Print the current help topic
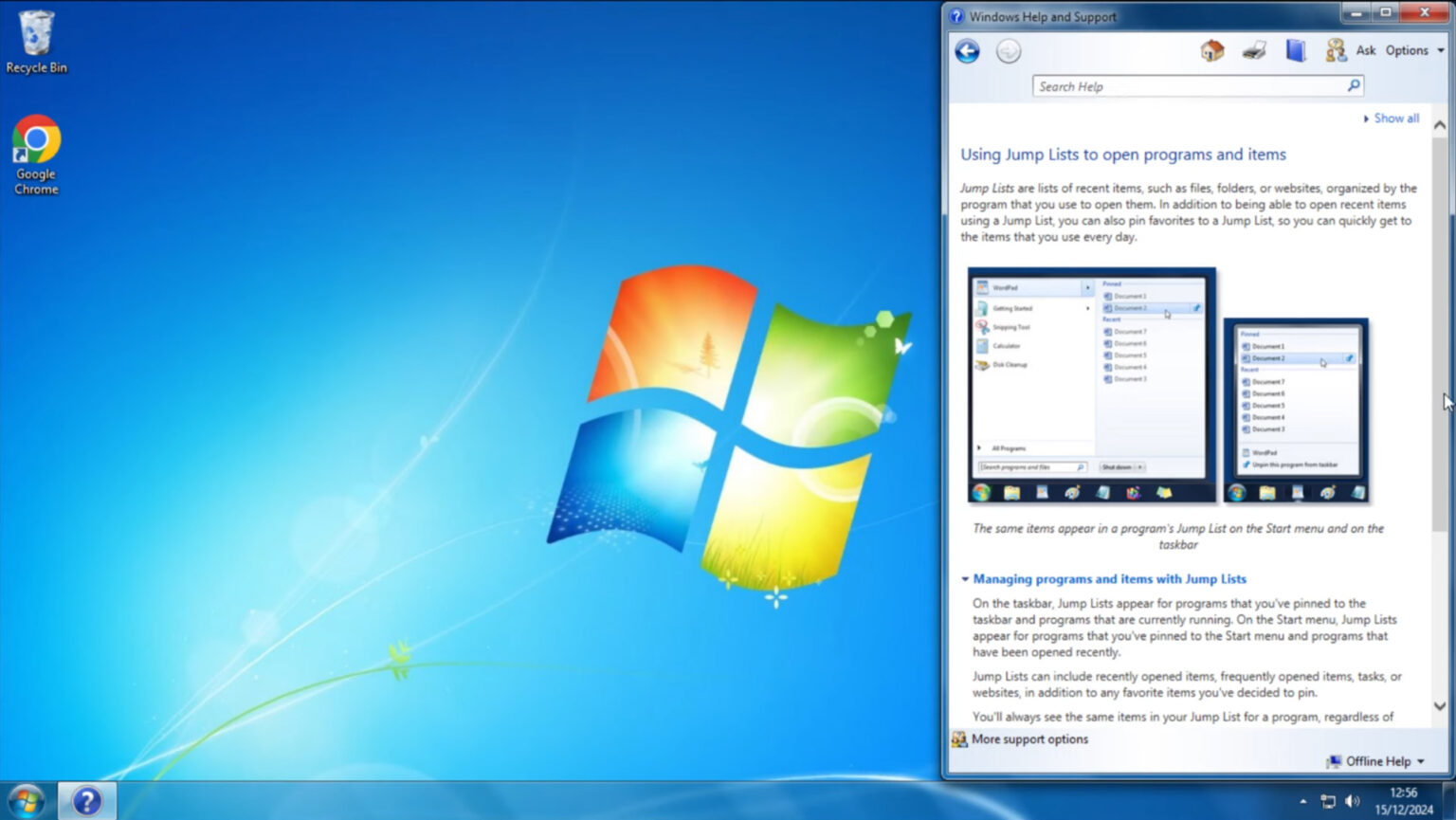Viewport: 1456px width, 820px height. pyautogui.click(x=1253, y=50)
